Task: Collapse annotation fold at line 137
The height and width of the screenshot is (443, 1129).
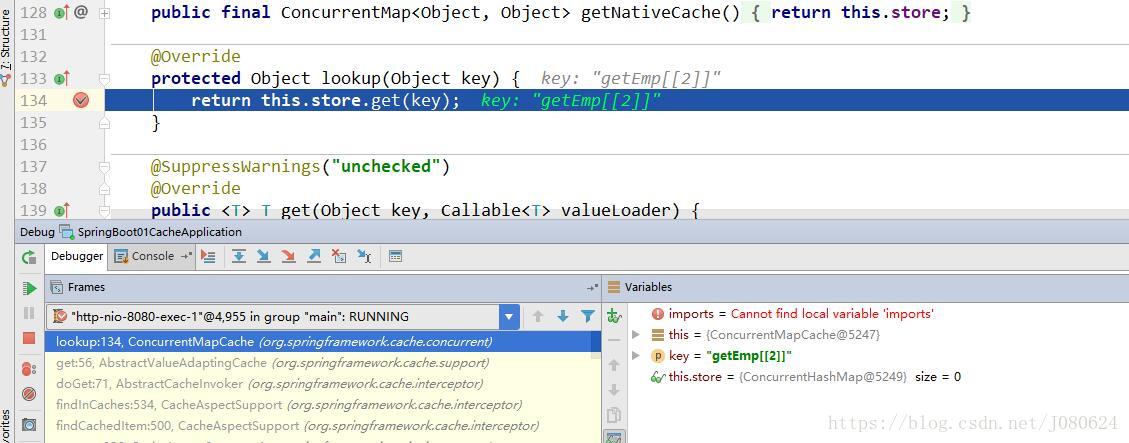Action: [x=104, y=167]
